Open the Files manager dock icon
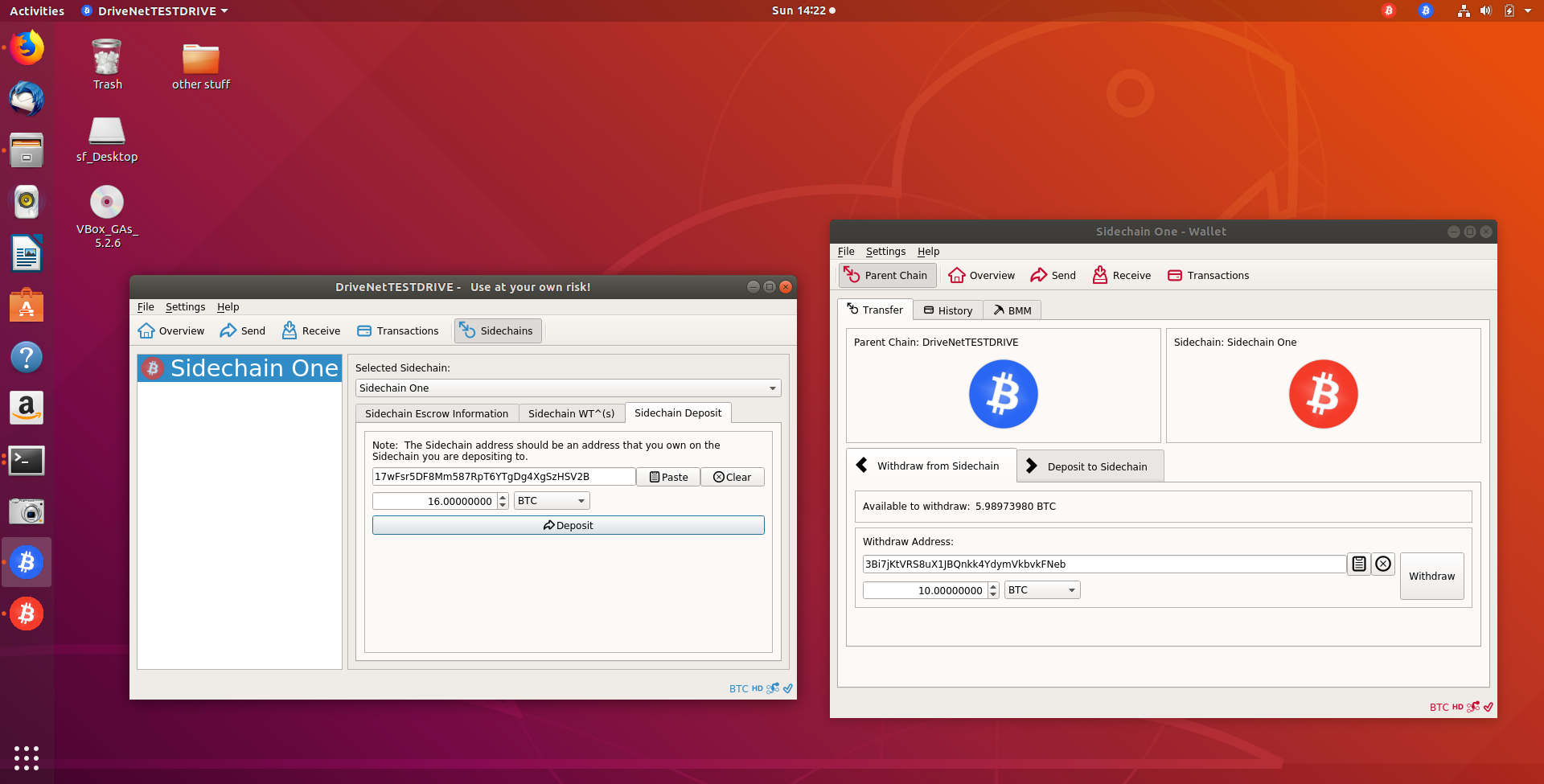Image resolution: width=1544 pixels, height=784 pixels. [27, 150]
